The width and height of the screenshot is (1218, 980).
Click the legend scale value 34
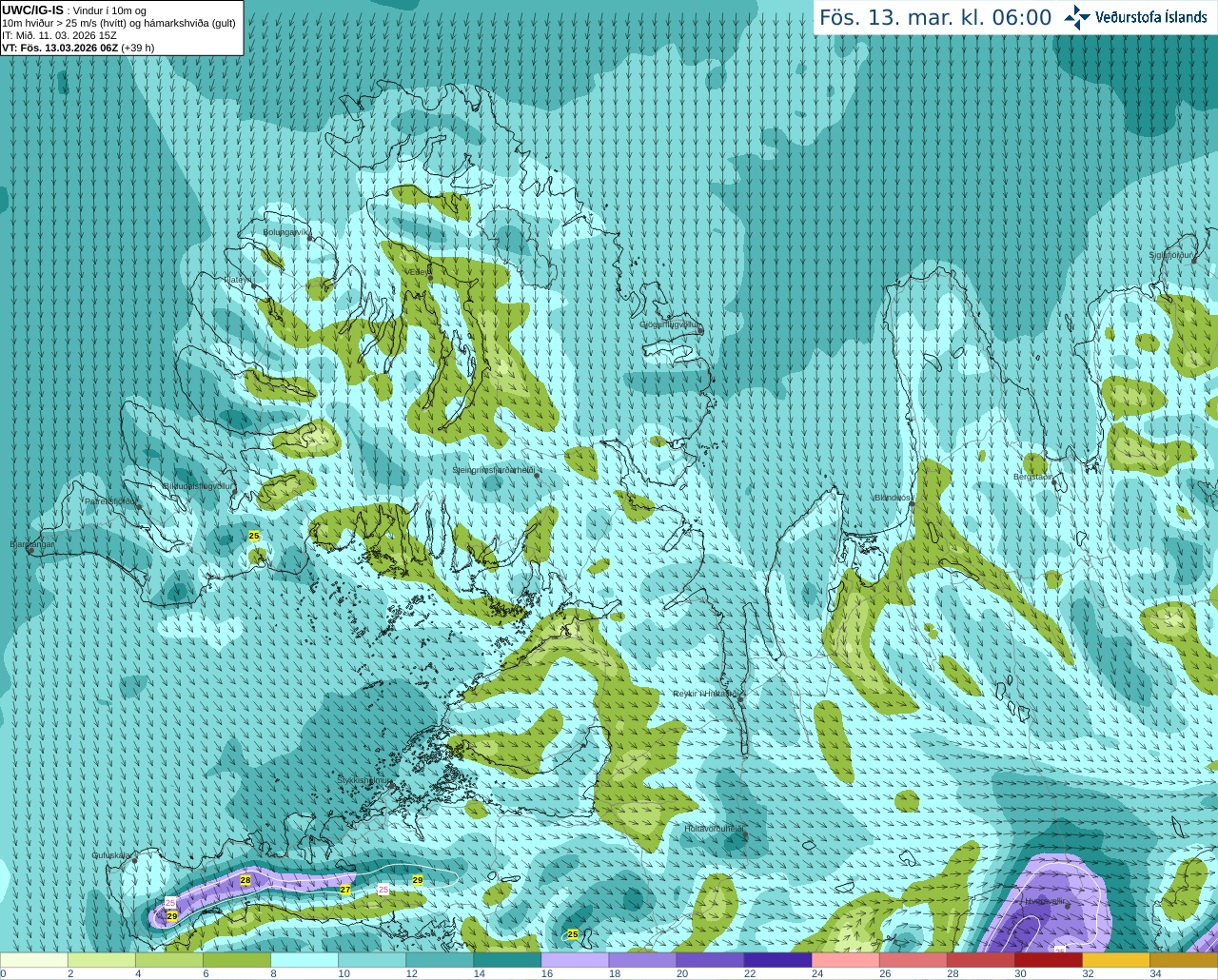coord(1155,973)
